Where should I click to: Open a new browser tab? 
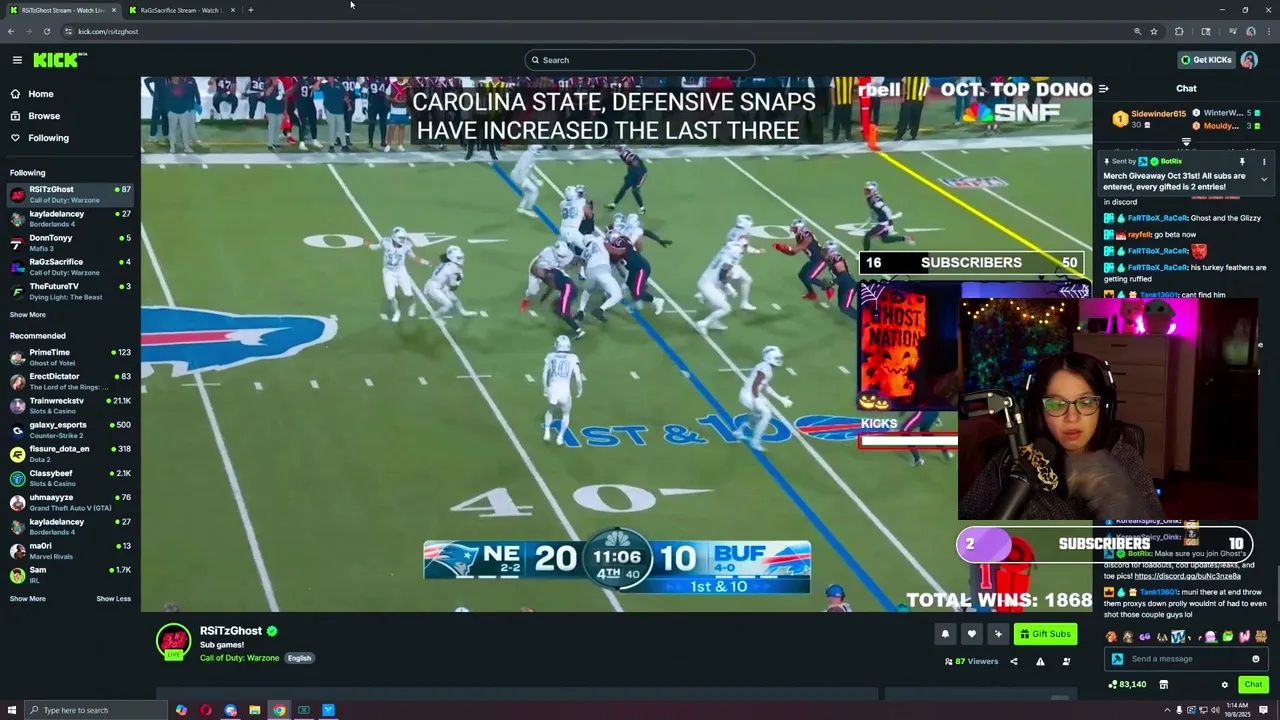[x=250, y=10]
